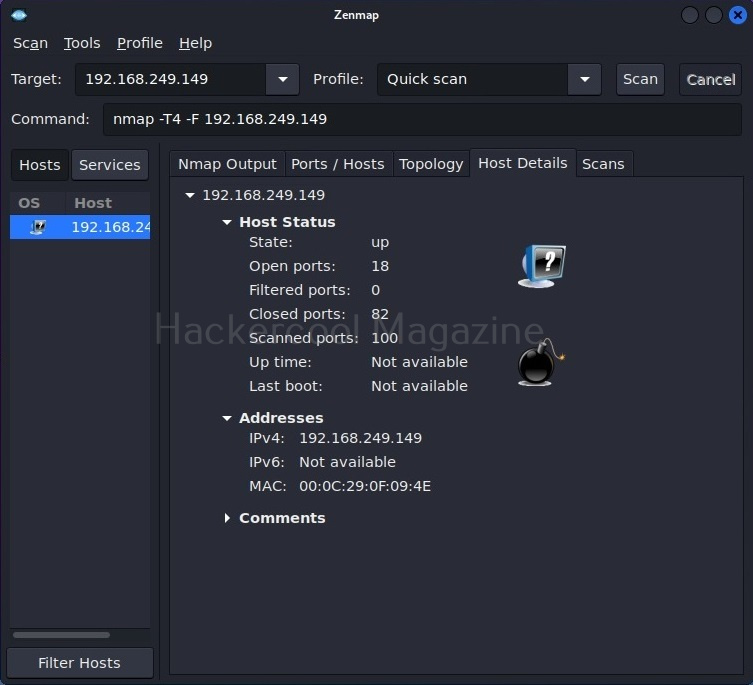
Task: Select host 192.168.24 in the list
Action: [x=80, y=227]
